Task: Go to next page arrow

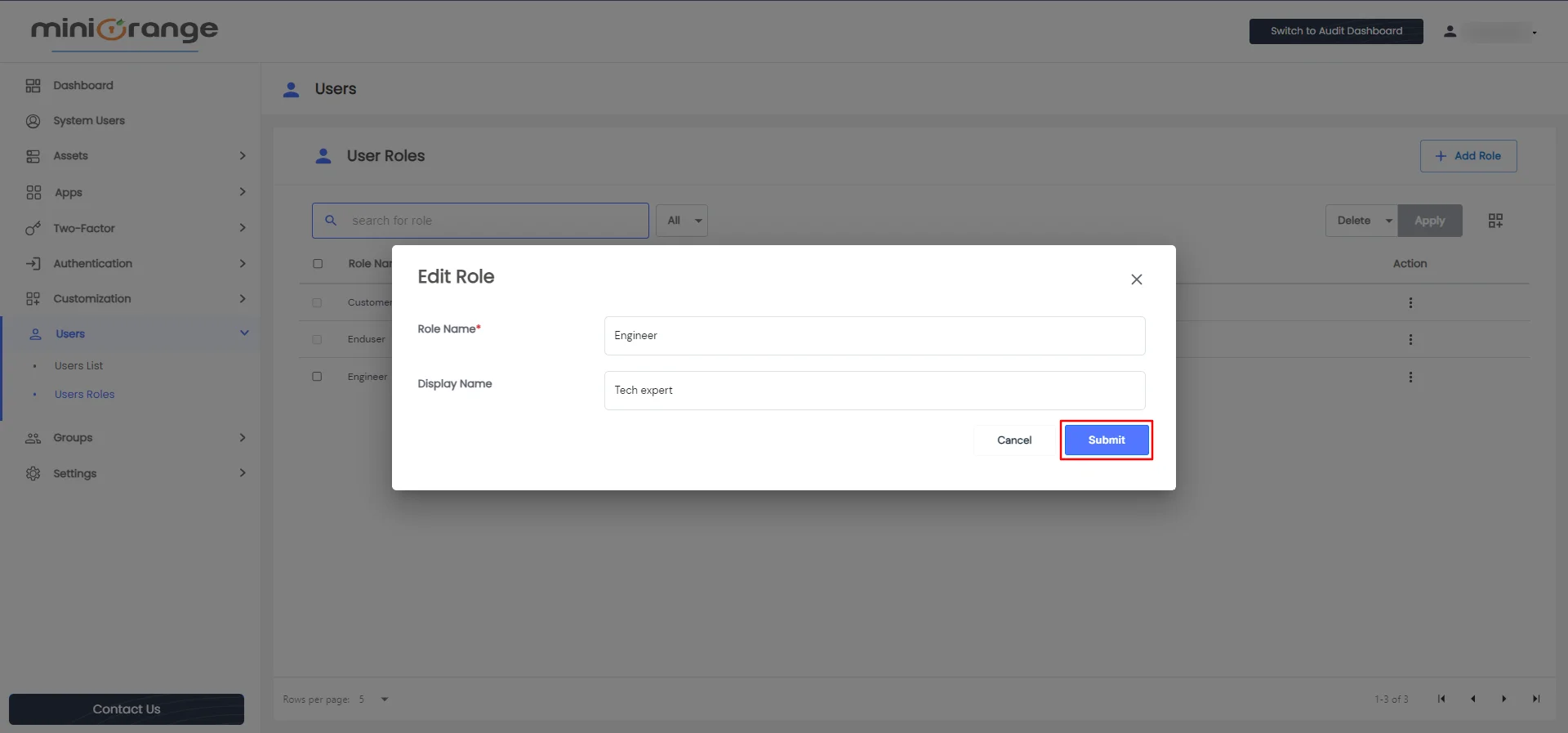Action: pyautogui.click(x=1503, y=699)
